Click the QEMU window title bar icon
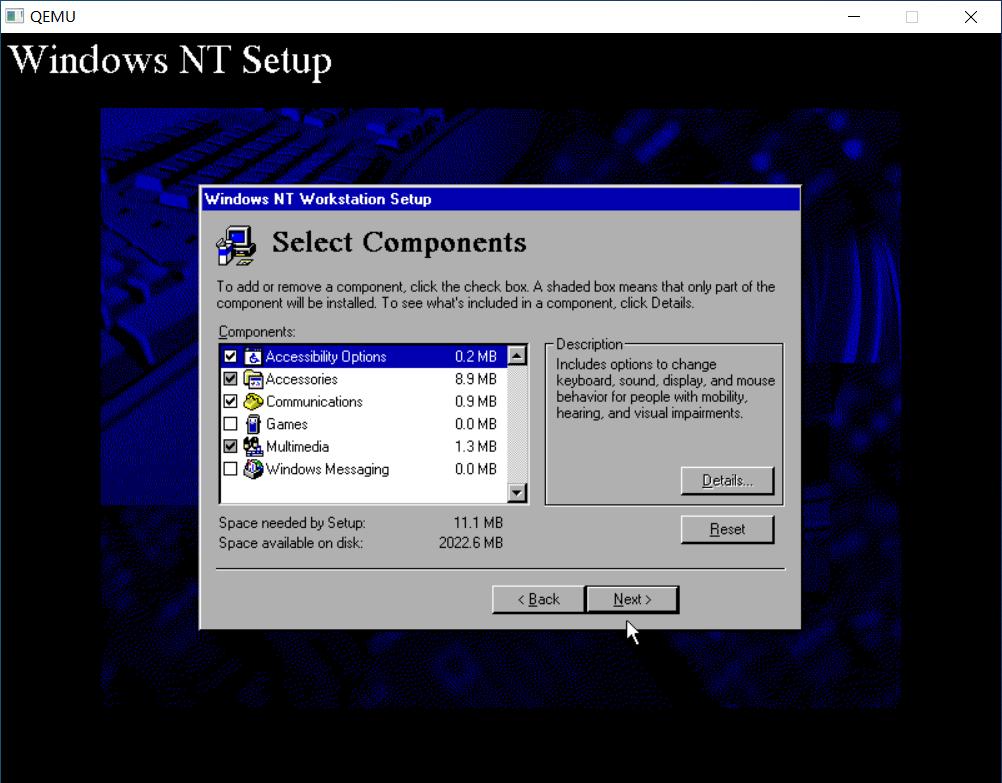Screen dimensions: 1002x783 [15, 16]
